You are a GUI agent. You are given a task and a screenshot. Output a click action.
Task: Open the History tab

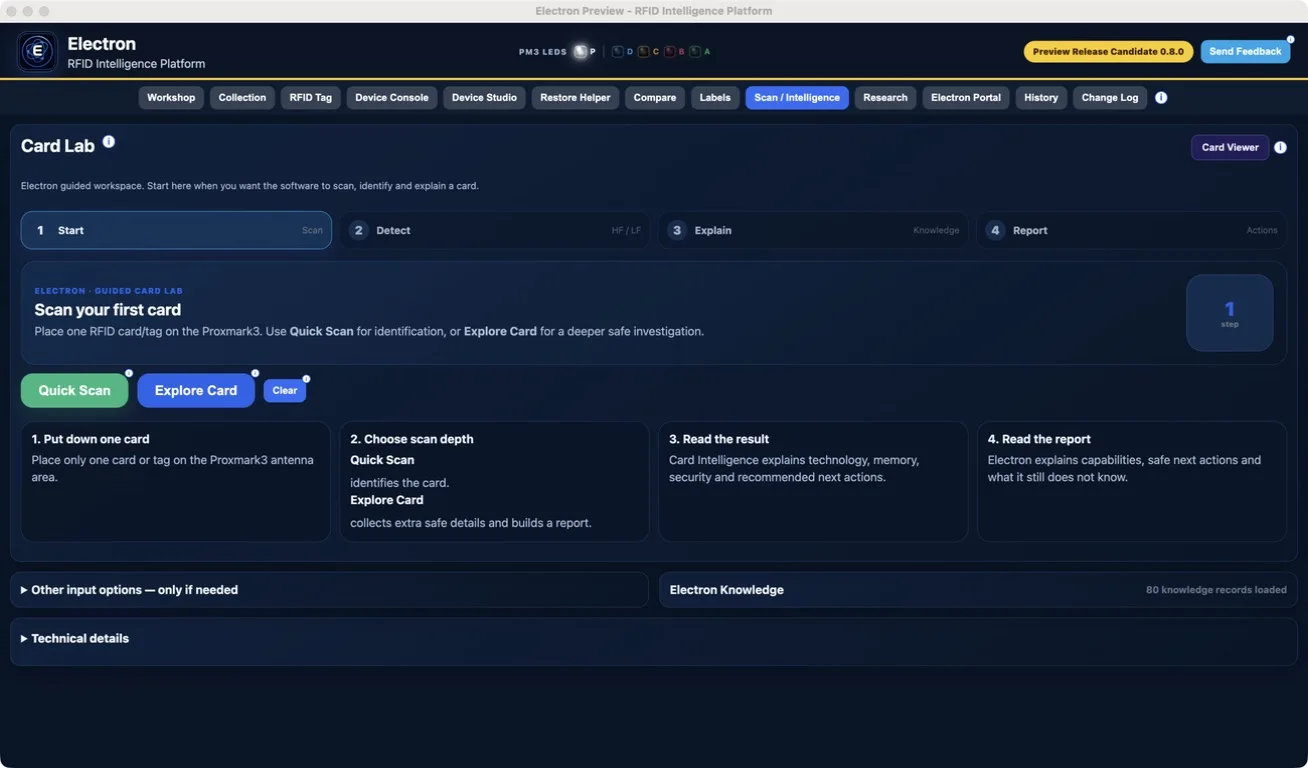click(1041, 98)
